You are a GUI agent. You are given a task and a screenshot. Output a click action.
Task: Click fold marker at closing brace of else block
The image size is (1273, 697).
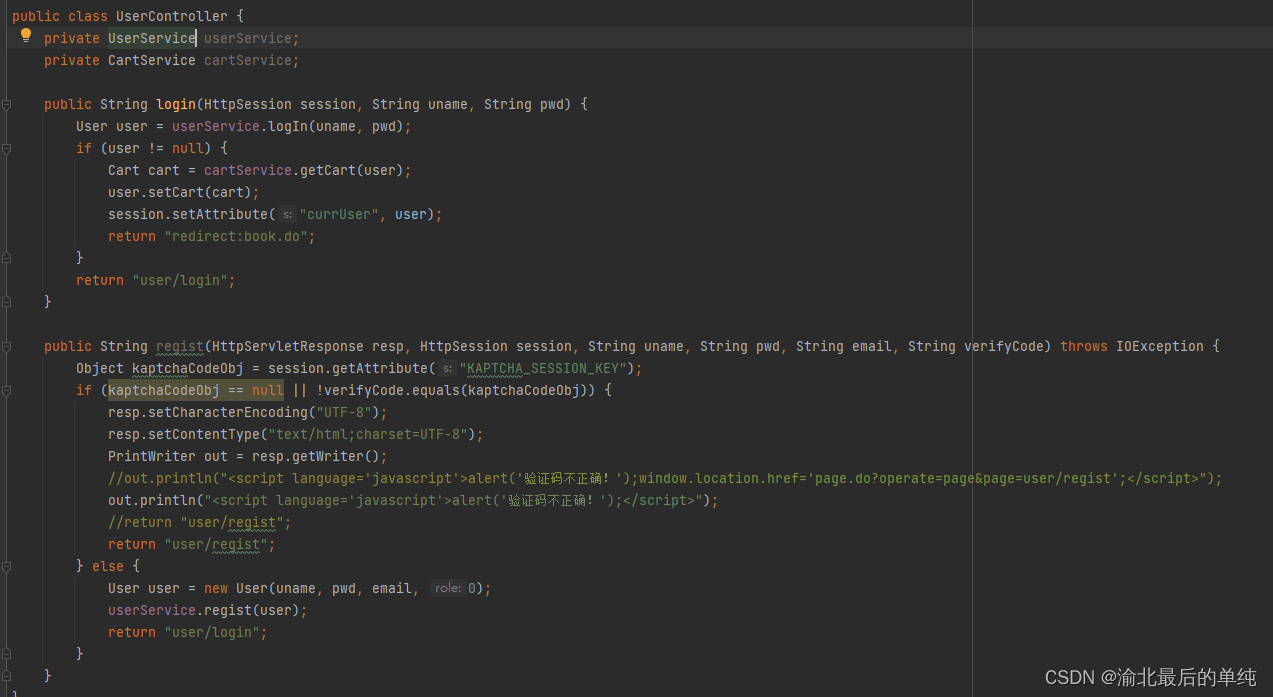(x=6, y=654)
